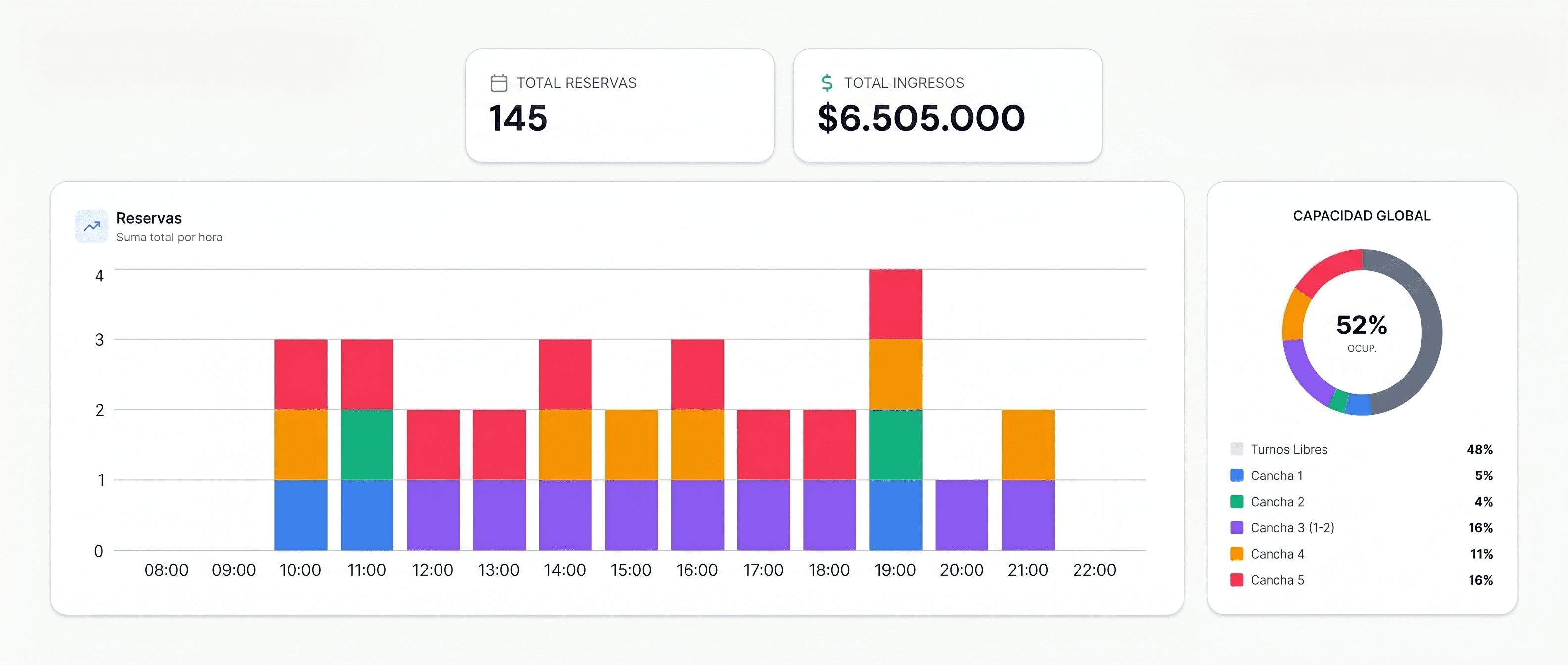Click the purple bar at 20:00
The image size is (1568, 665).
click(x=962, y=515)
